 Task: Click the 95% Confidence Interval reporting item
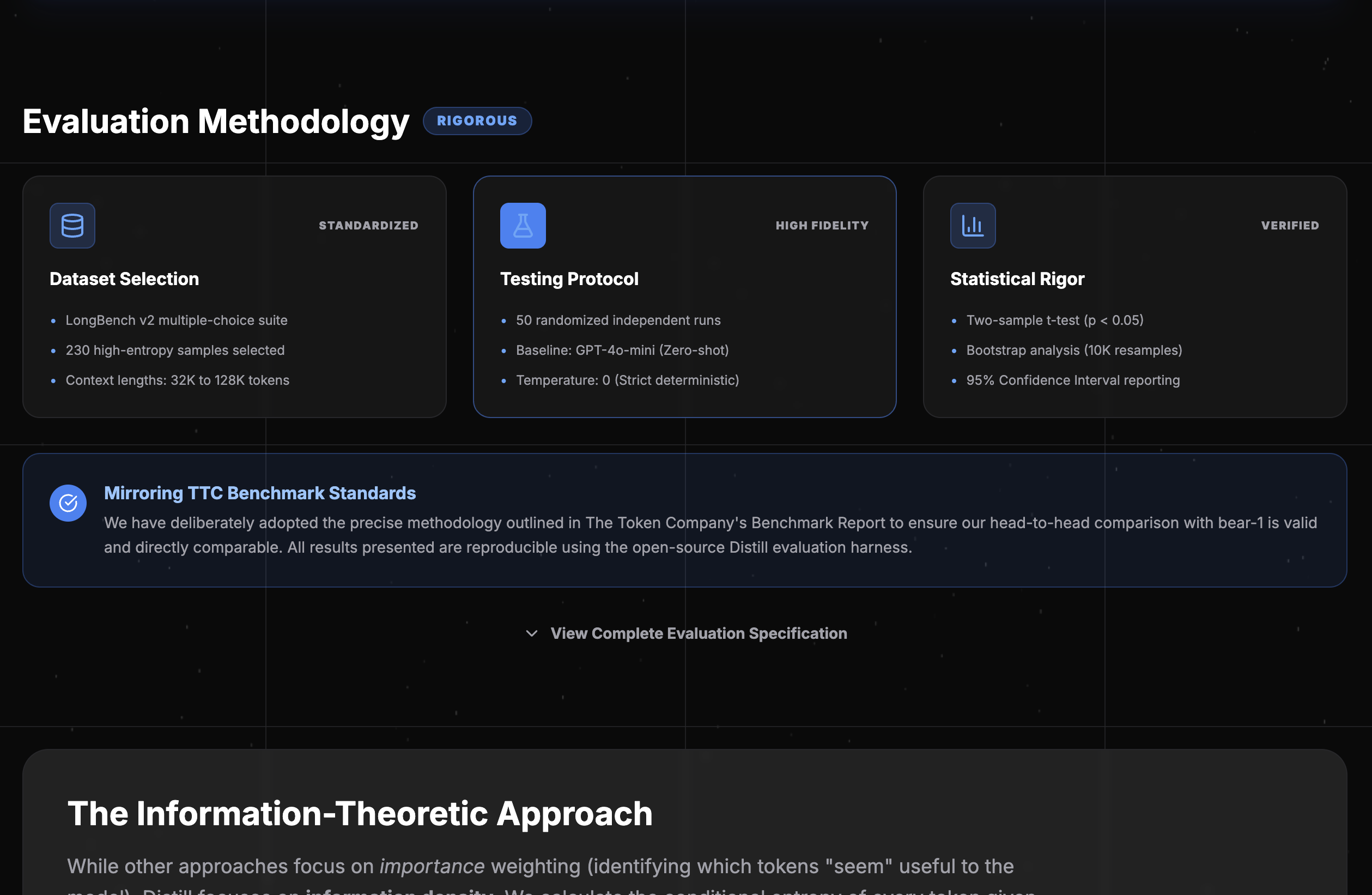[x=1073, y=380]
